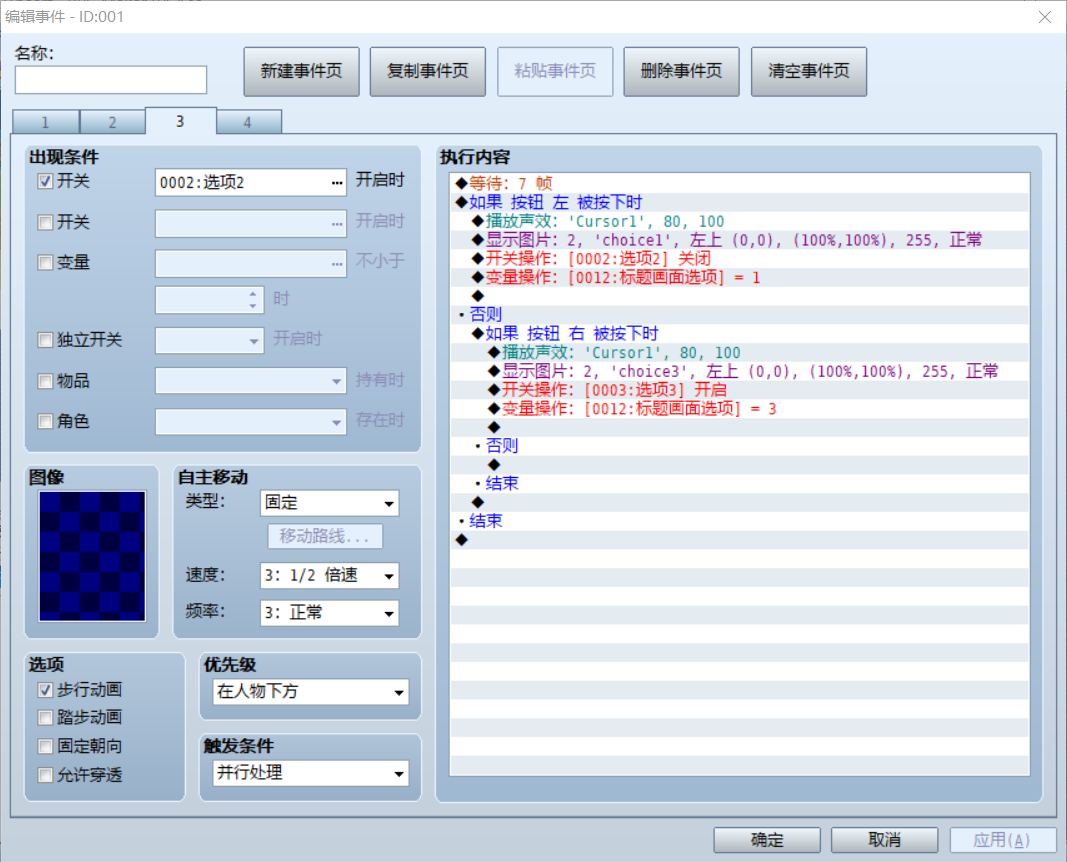
Task: Toggle the checked 开关 condition with 0002:选项2
Action: (x=46, y=181)
